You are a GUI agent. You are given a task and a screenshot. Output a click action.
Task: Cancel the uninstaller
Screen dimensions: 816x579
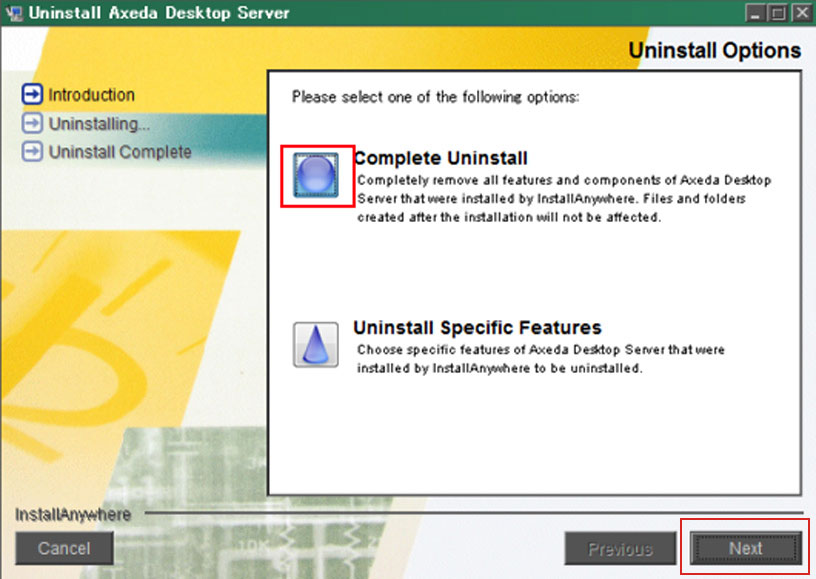coord(64,548)
